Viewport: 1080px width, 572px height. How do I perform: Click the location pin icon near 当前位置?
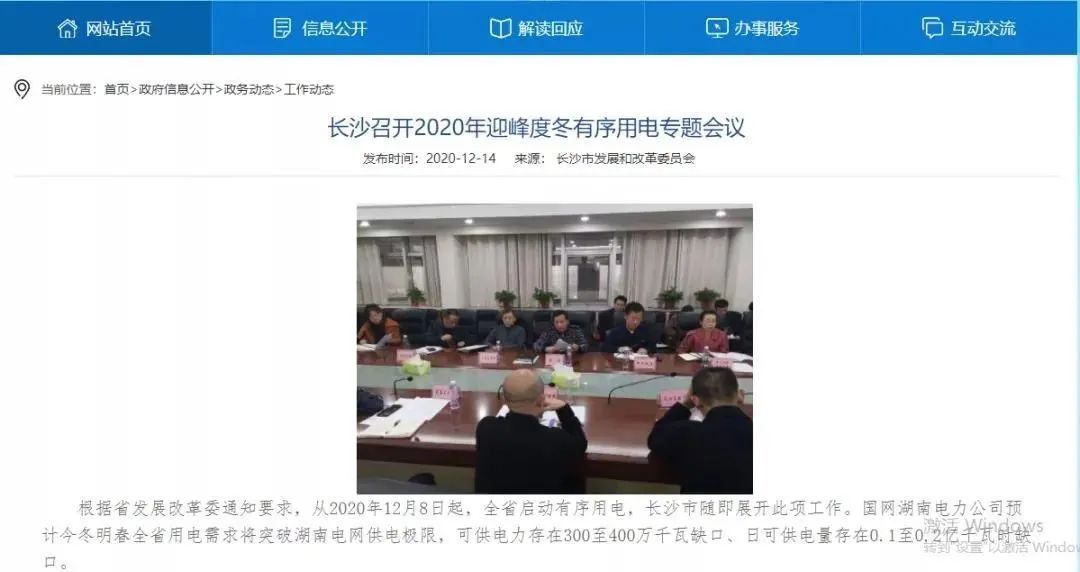click(x=22, y=89)
